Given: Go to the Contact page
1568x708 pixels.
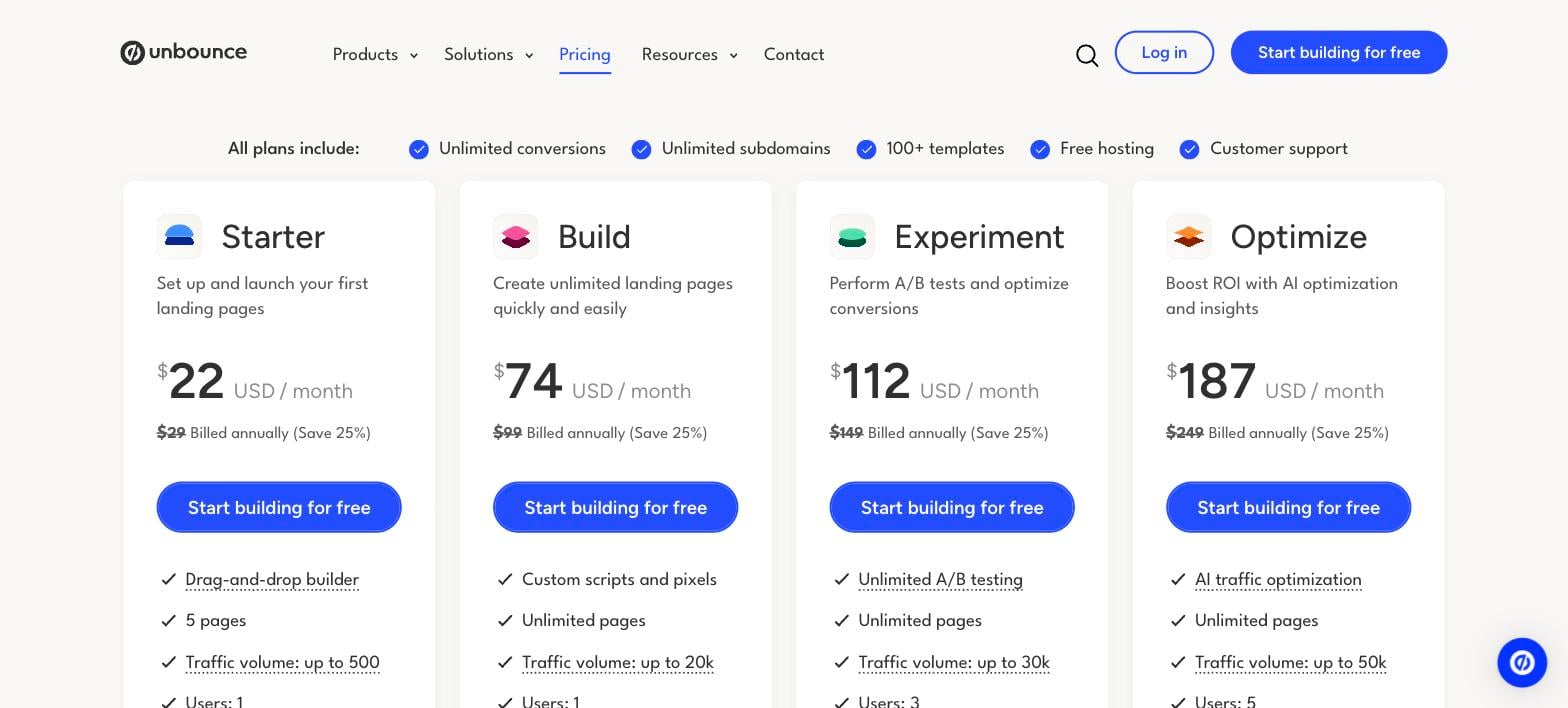Looking at the screenshot, I should coord(794,55).
